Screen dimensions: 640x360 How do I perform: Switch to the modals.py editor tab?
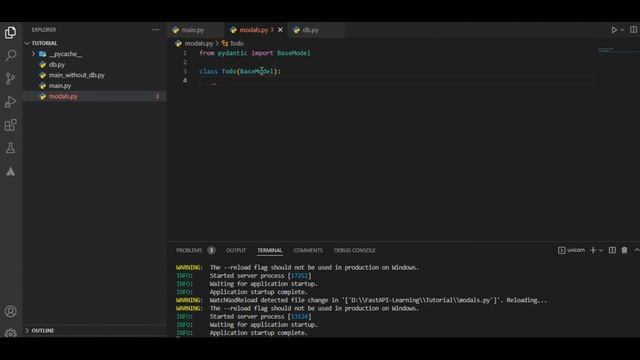[x=252, y=30]
